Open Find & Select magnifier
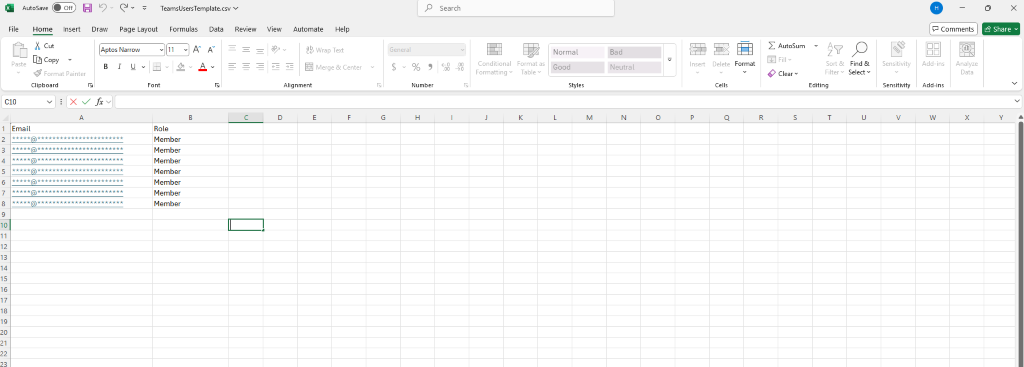Viewport: 1024px width, 367px height. tap(859, 59)
